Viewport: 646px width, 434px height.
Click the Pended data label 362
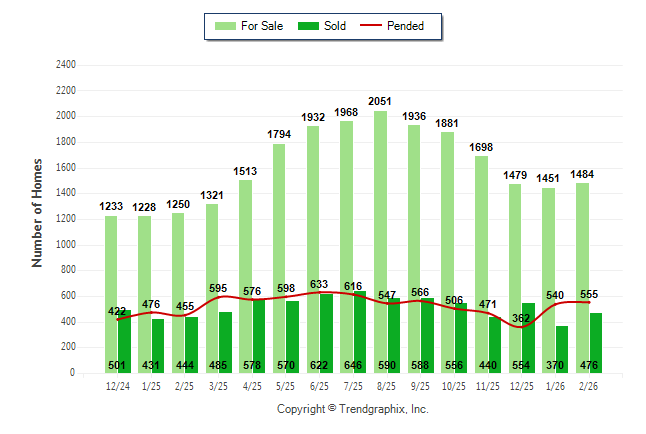pyautogui.click(x=517, y=319)
